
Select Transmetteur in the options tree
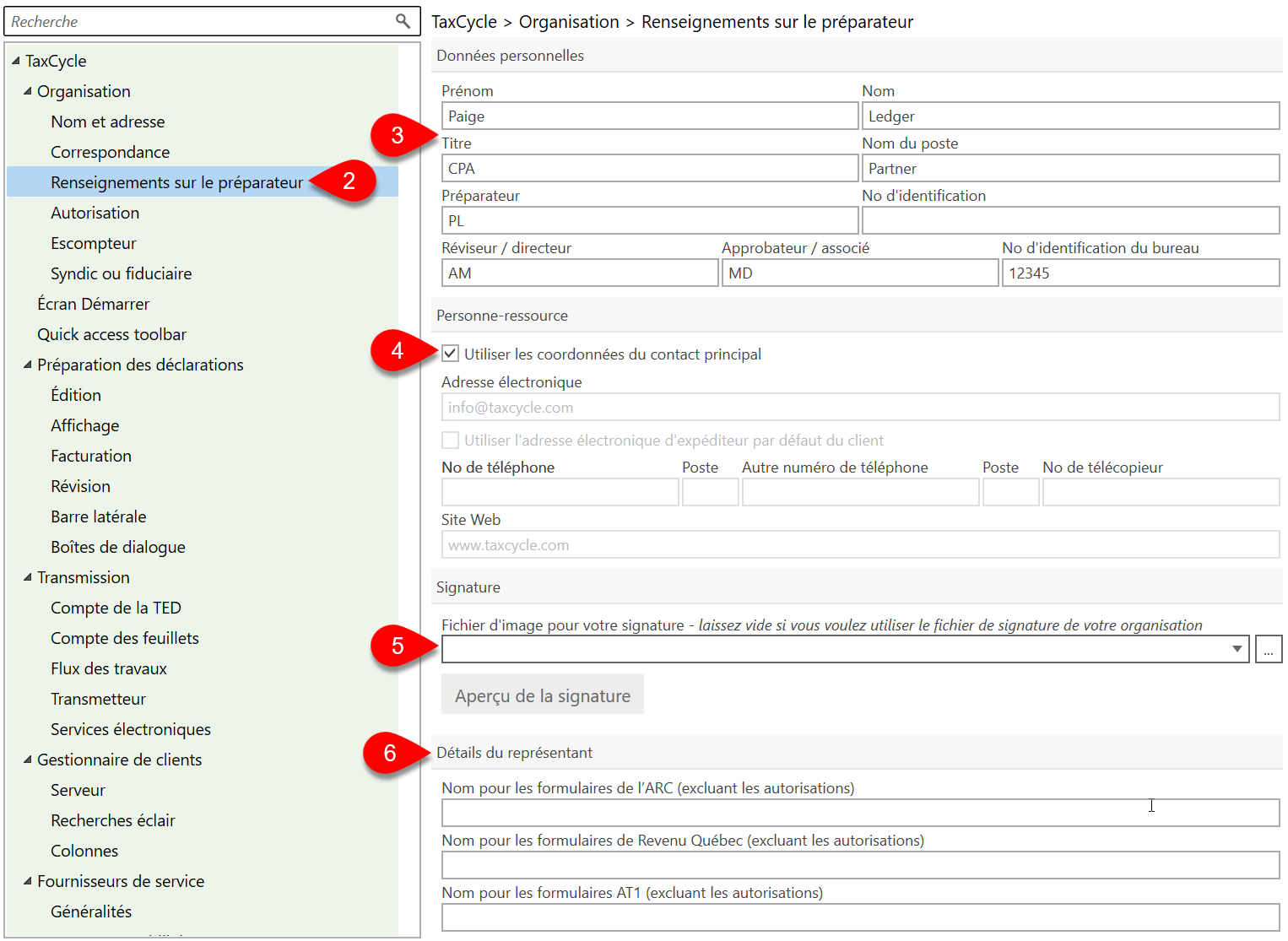[x=99, y=699]
